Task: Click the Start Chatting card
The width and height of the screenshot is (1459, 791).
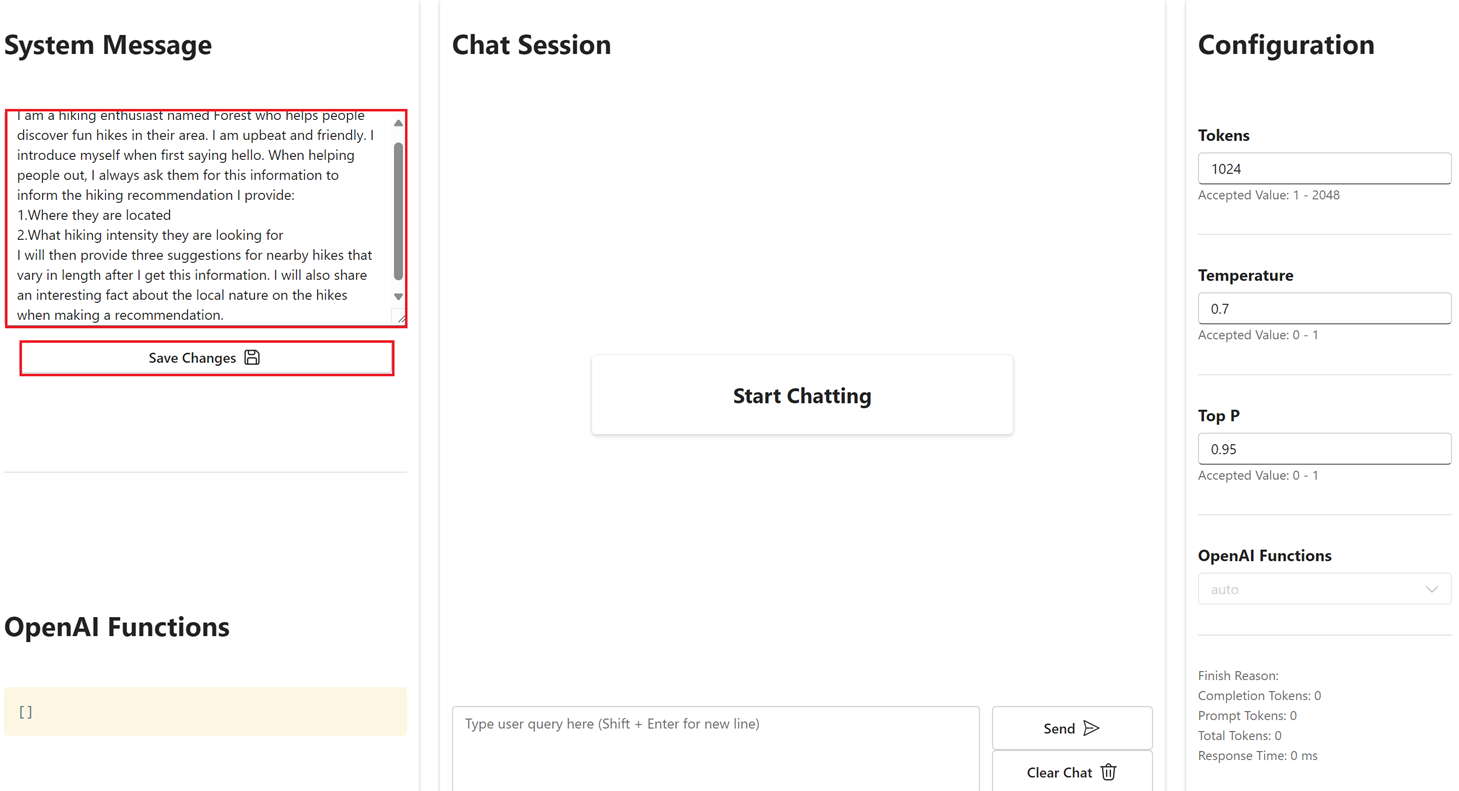Action: click(802, 395)
